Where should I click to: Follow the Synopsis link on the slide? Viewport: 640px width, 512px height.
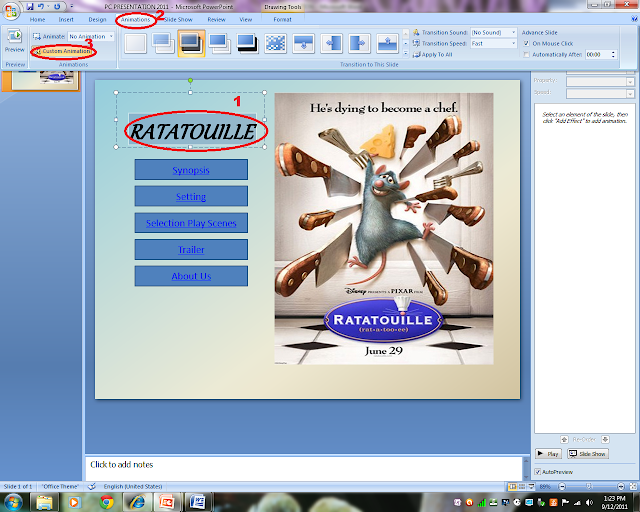pos(191,170)
